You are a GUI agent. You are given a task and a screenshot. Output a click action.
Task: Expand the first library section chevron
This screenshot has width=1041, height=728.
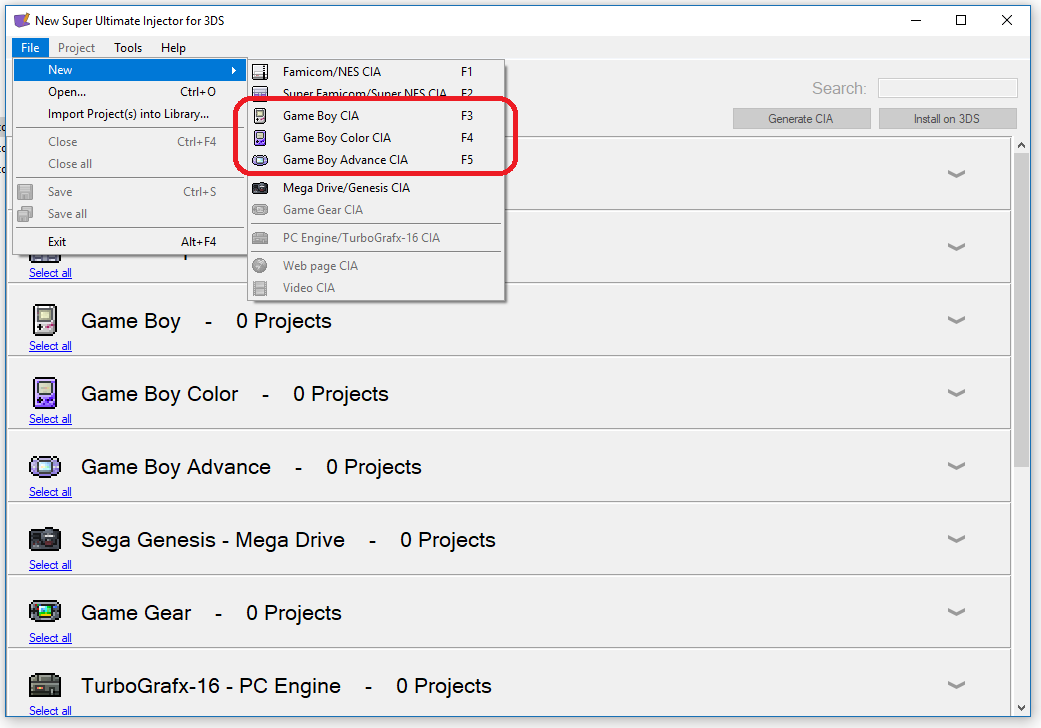coord(956,174)
